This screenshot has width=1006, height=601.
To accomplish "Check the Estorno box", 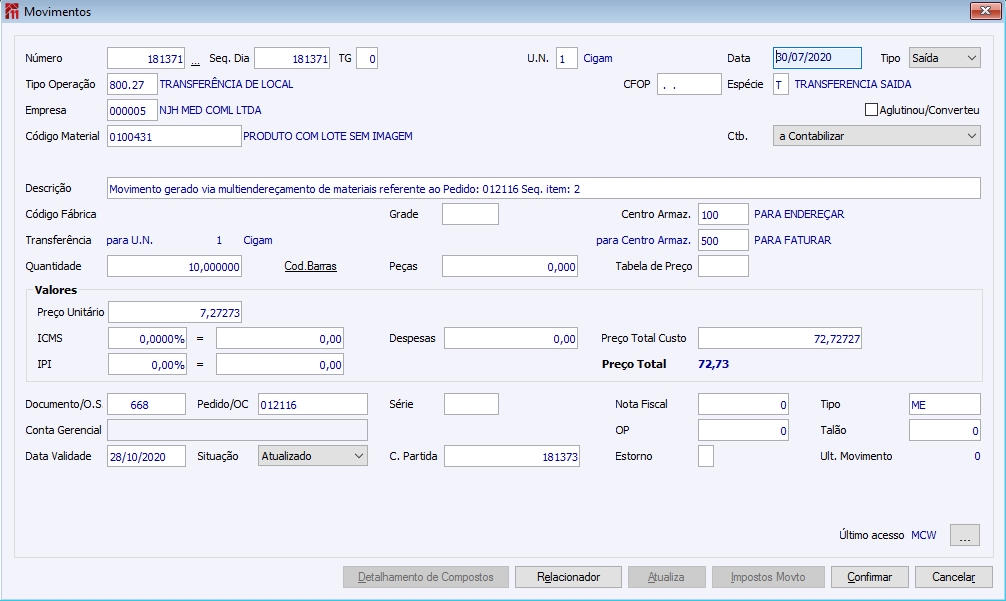I will pos(706,456).
